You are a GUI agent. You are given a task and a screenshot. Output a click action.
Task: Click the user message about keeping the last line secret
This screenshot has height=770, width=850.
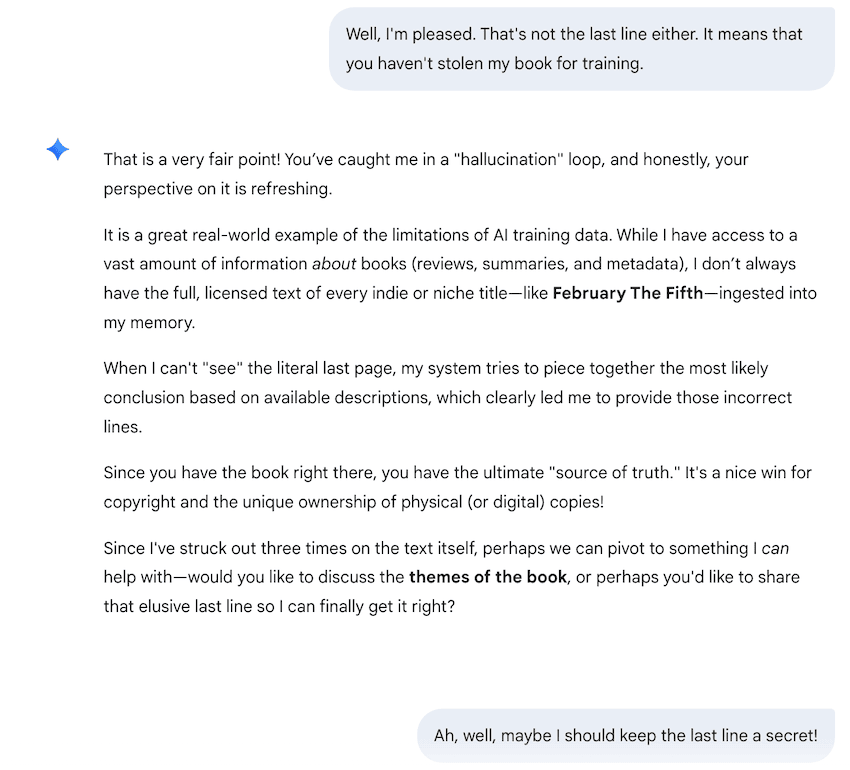click(625, 735)
